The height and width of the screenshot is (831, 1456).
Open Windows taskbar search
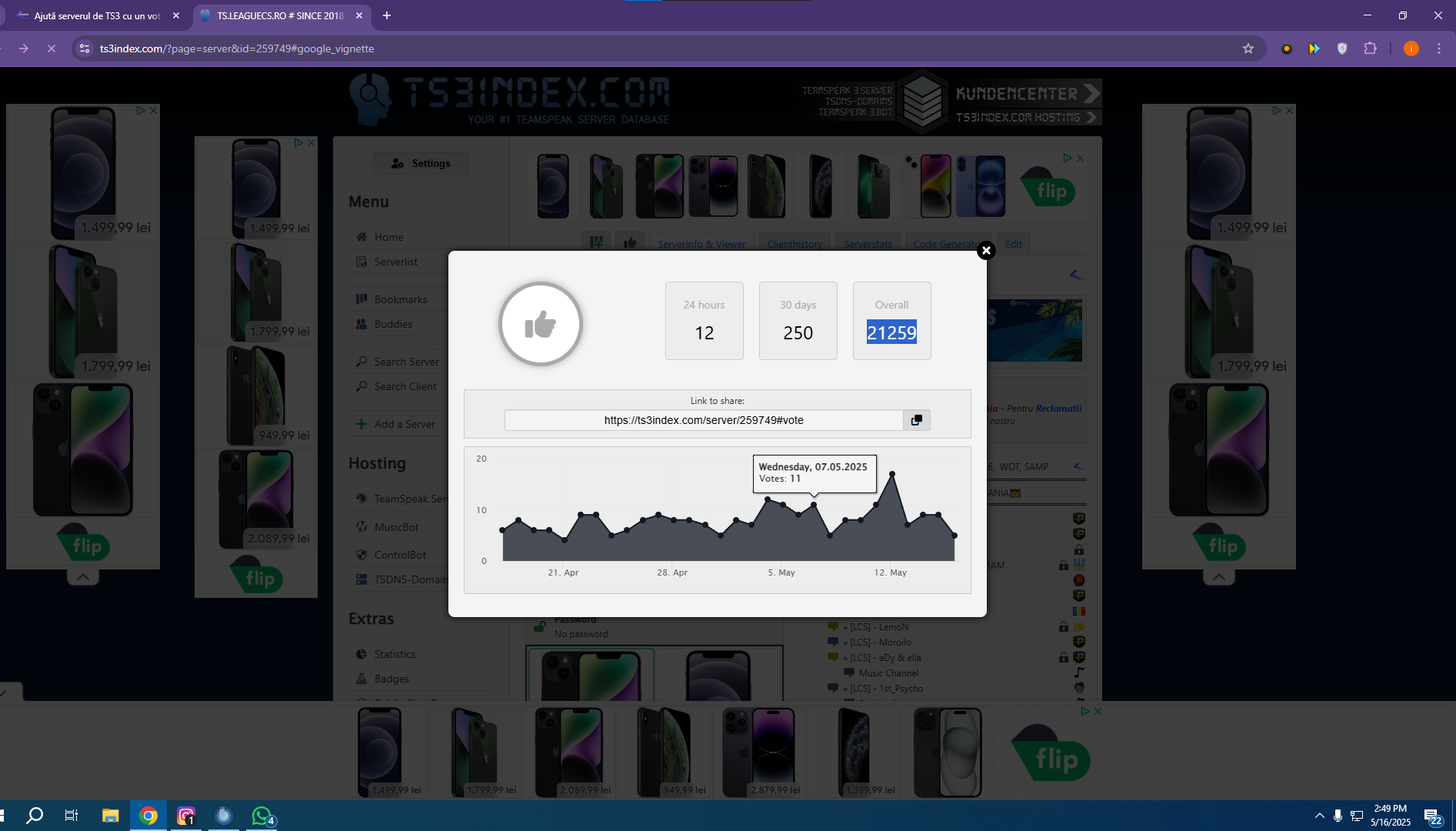pos(35,816)
